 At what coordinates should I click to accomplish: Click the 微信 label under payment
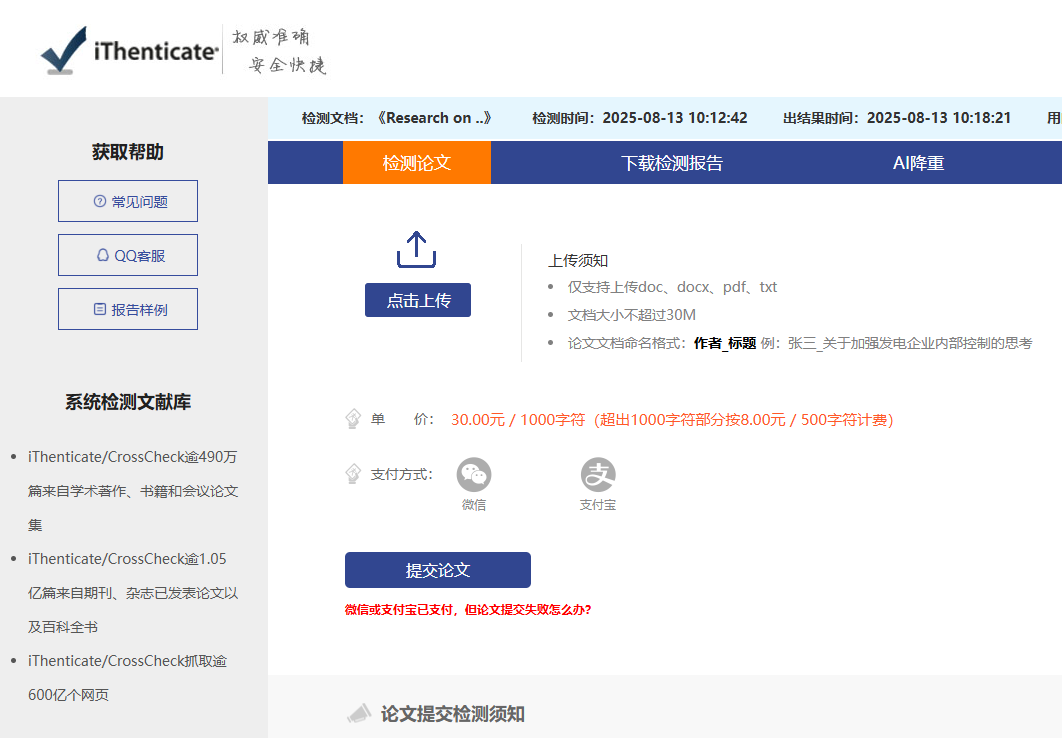pyautogui.click(x=473, y=504)
